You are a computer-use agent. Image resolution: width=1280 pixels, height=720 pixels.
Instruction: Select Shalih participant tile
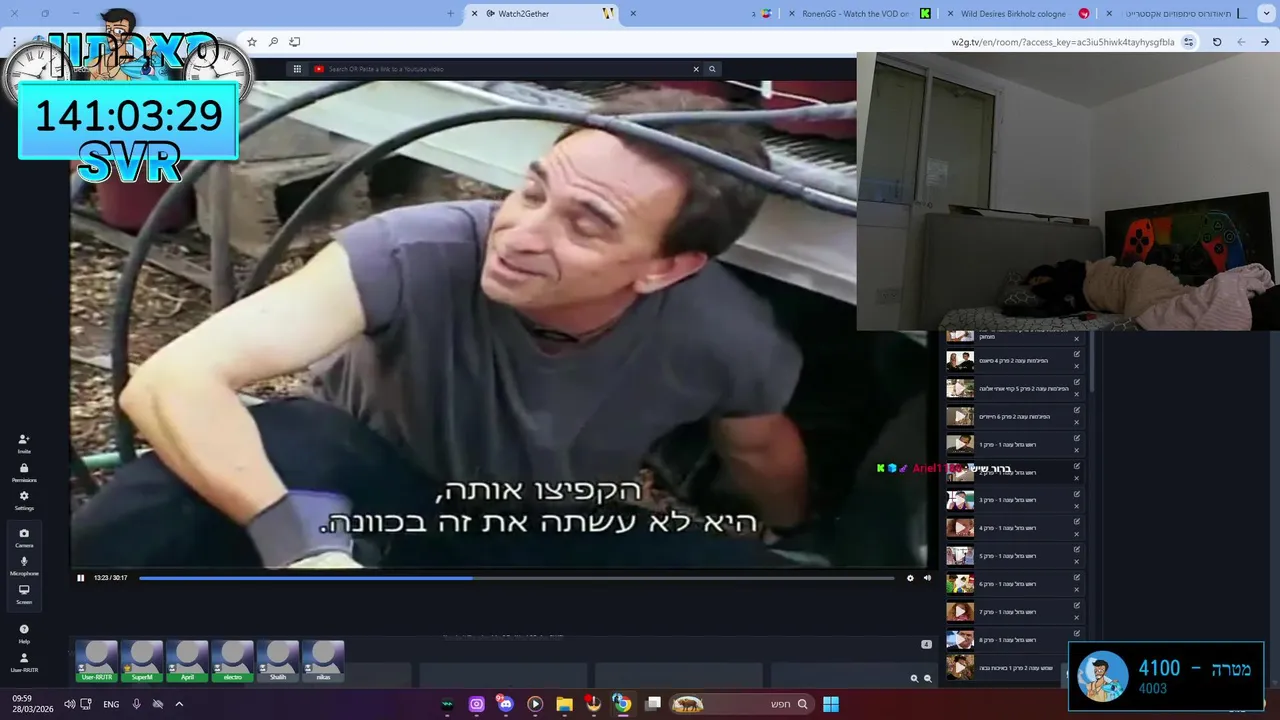point(278,661)
